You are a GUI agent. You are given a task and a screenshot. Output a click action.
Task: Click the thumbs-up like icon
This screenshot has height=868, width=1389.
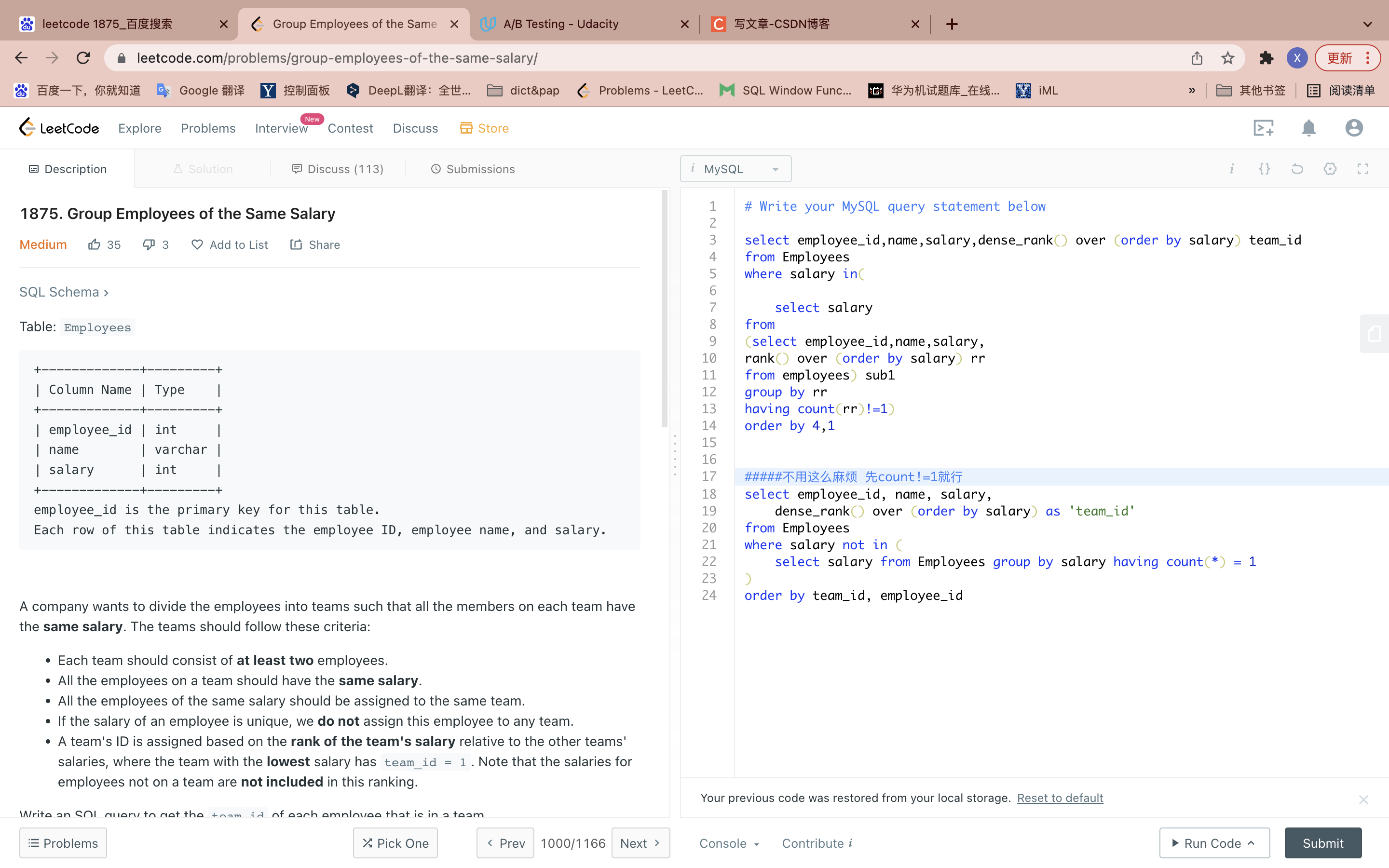pos(94,244)
